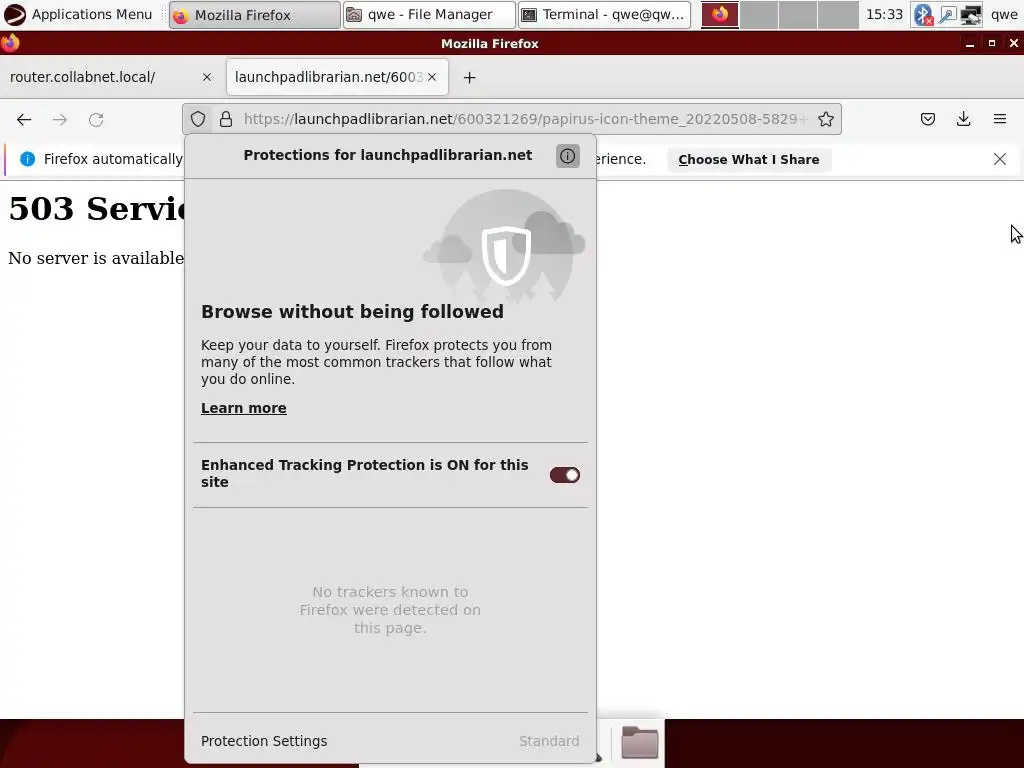The width and height of the screenshot is (1024, 768).
Task: Close the launchpadlibrarian.net tab
Action: click(x=432, y=77)
